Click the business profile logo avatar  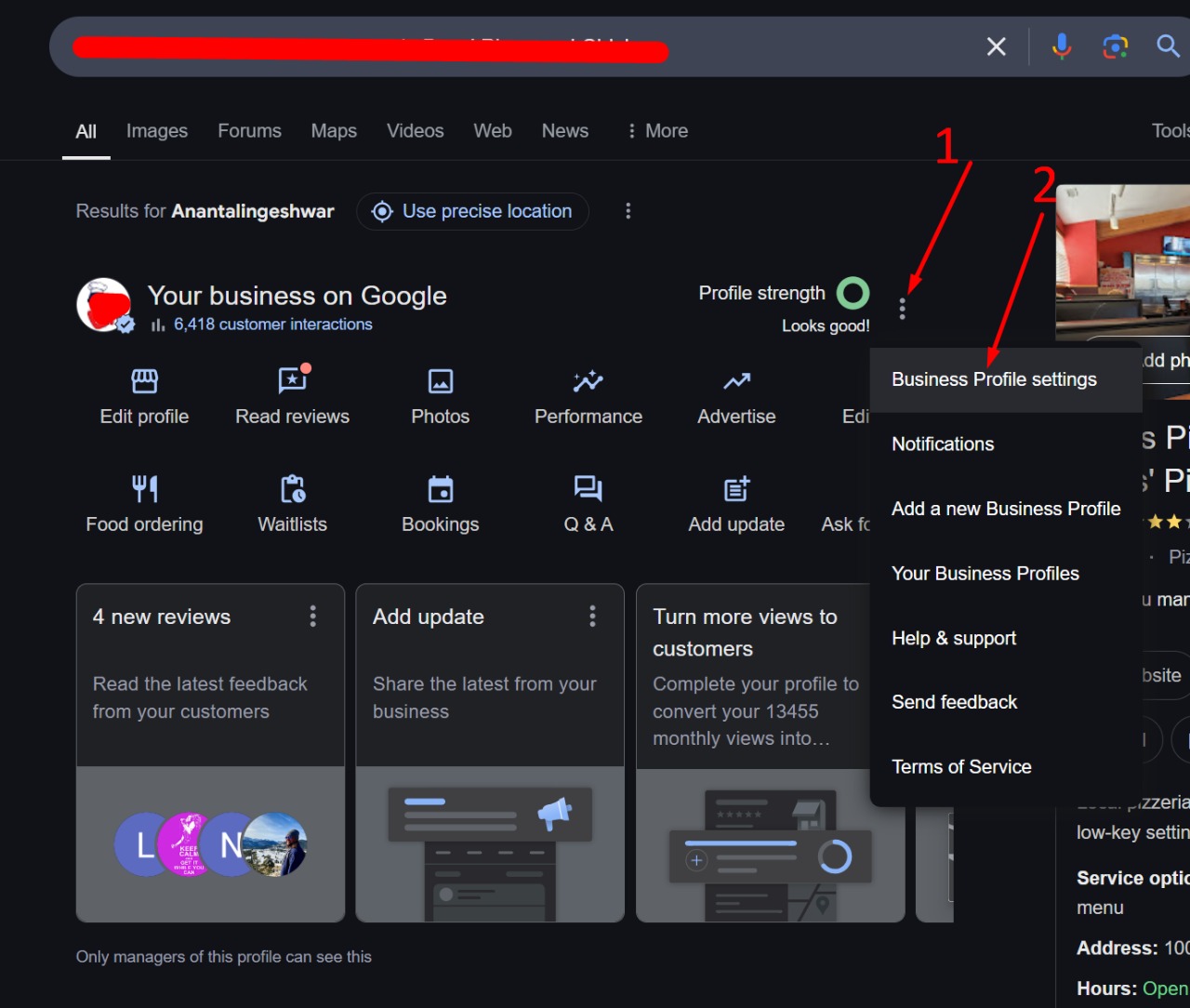pyautogui.click(x=104, y=305)
